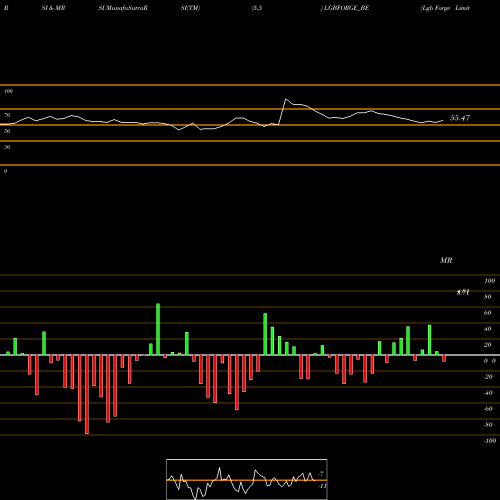Click the RSI value 55.47 label

pyautogui.click(x=460, y=118)
